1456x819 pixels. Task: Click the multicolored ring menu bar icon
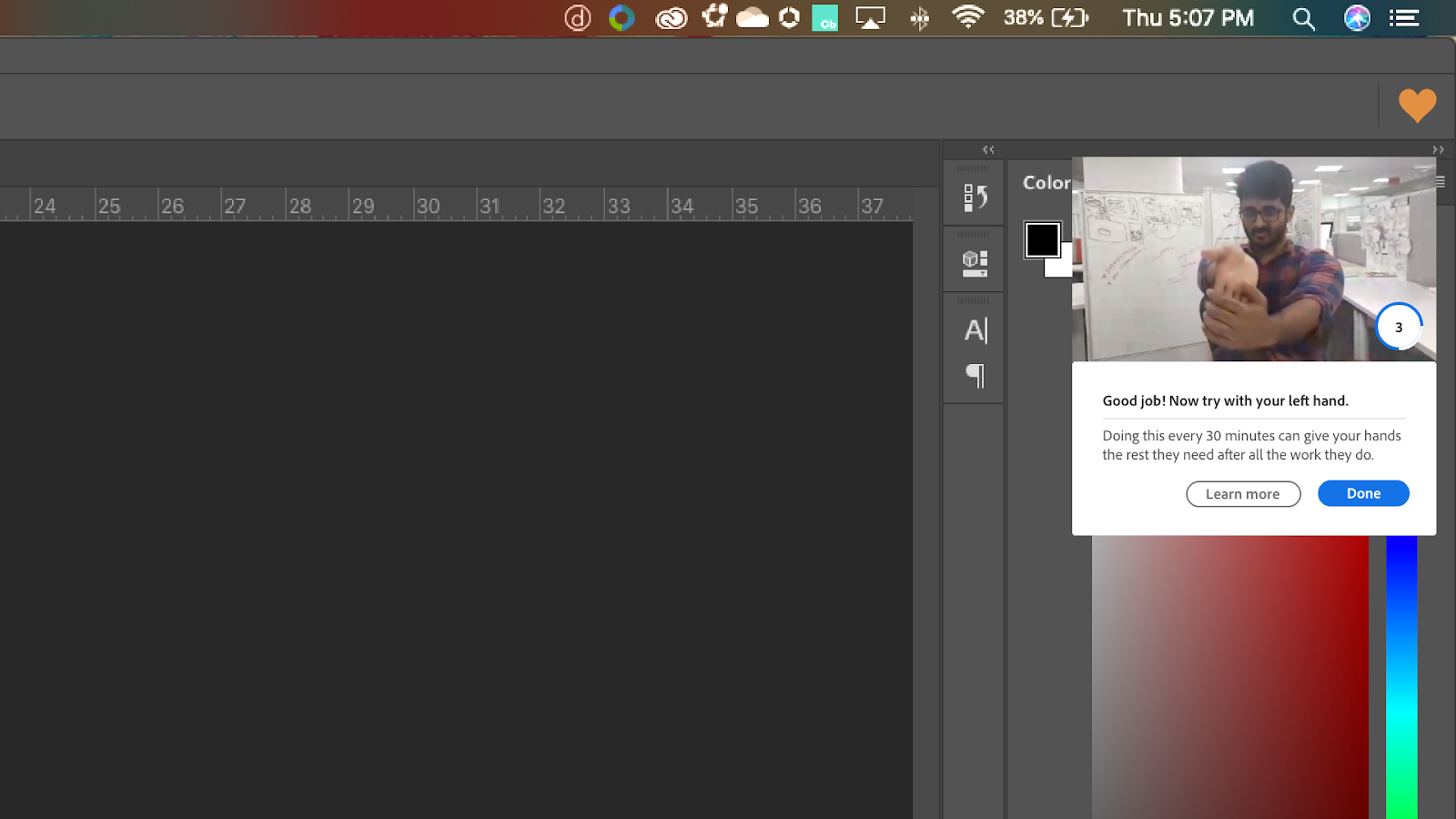pyautogui.click(x=622, y=18)
